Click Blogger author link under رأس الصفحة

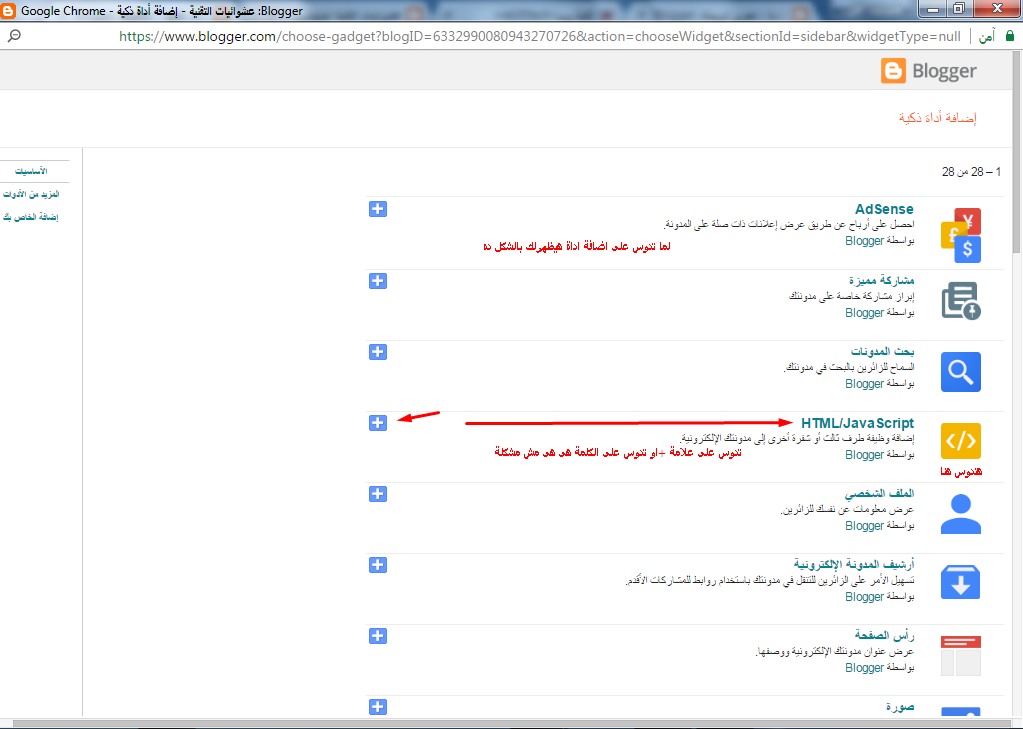[864, 668]
